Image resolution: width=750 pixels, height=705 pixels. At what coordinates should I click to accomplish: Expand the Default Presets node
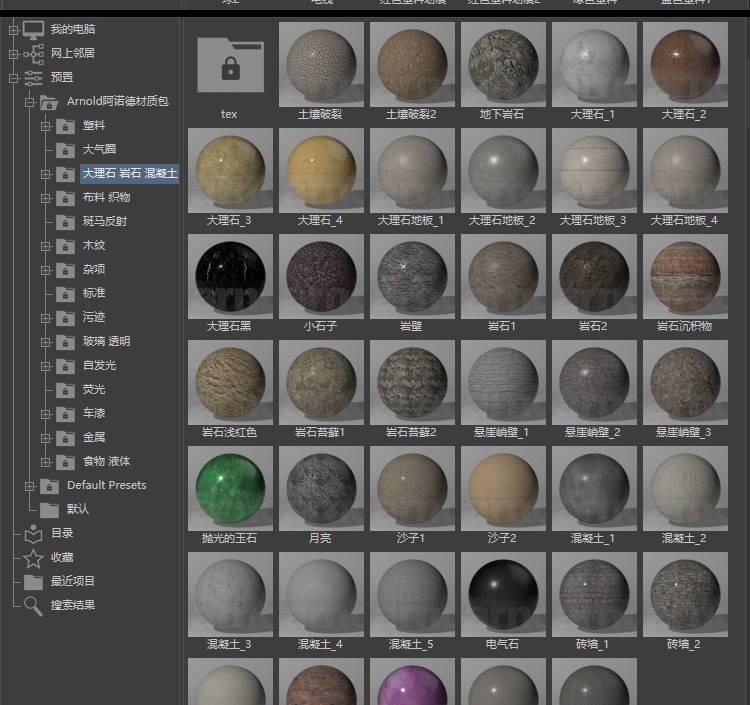[30, 486]
